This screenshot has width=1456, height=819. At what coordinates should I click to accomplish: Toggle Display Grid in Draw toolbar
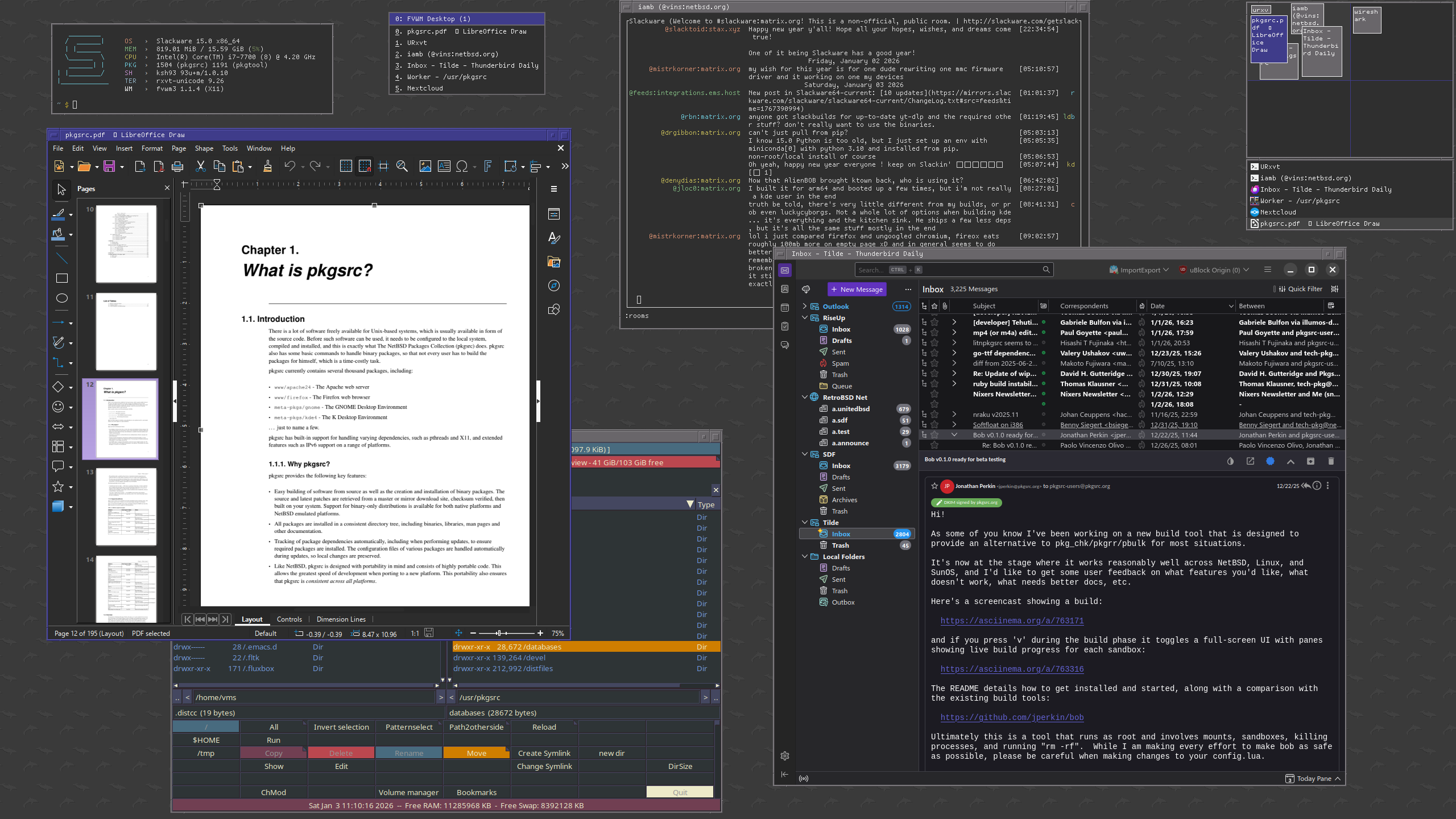point(346,166)
